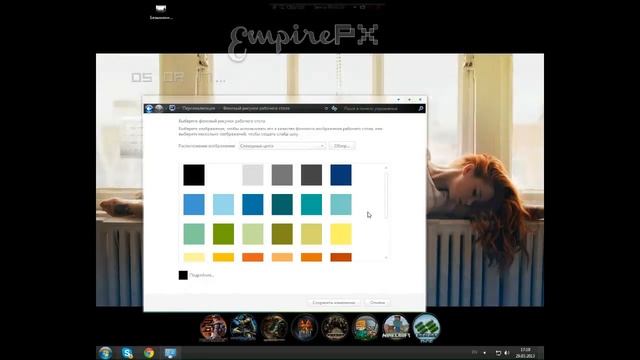This screenshot has width=640, height=360.
Task: Pick the light gray color swatch
Action: tap(253, 175)
